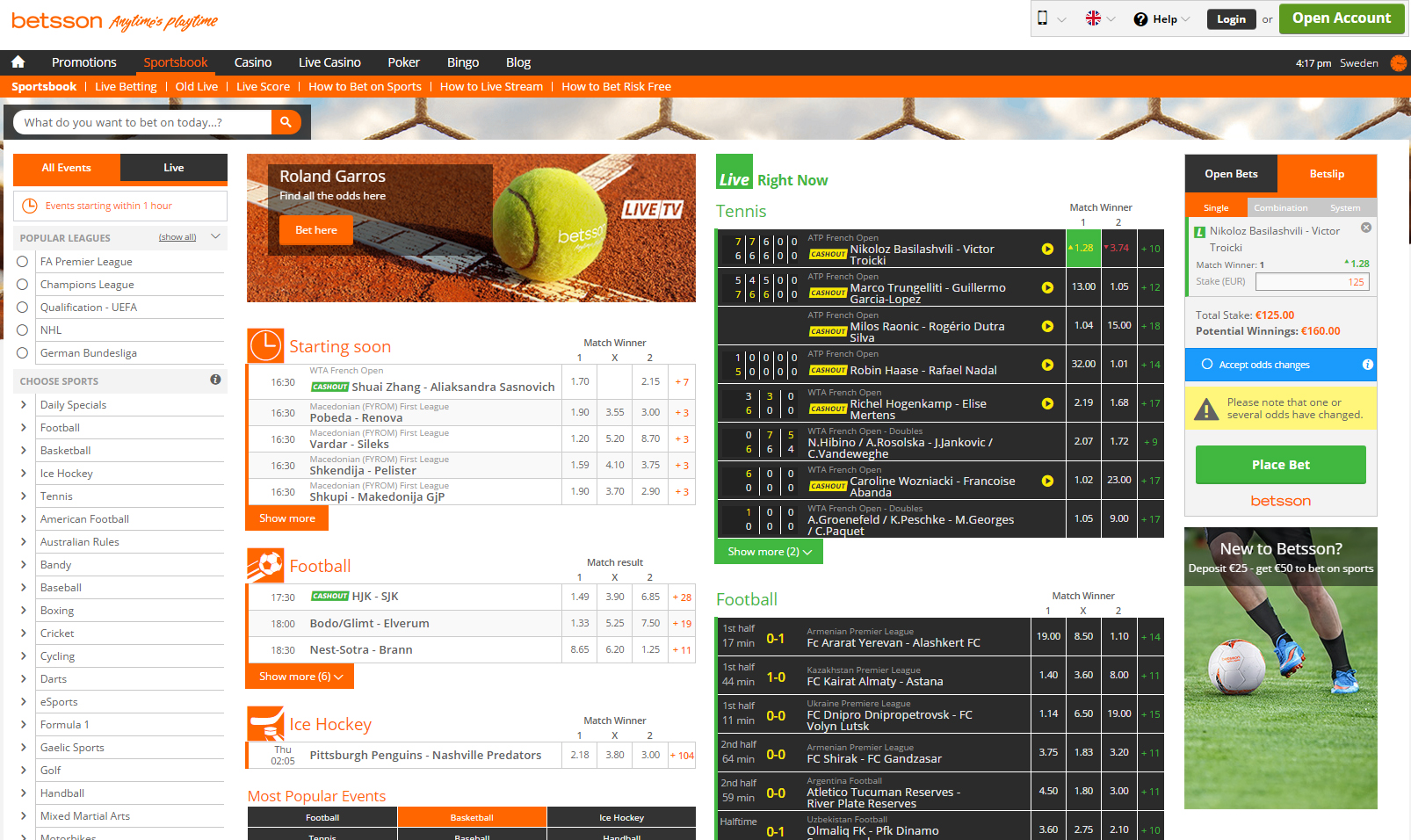Click the Place Bet button
The width and height of the screenshot is (1411, 840).
coord(1280,464)
